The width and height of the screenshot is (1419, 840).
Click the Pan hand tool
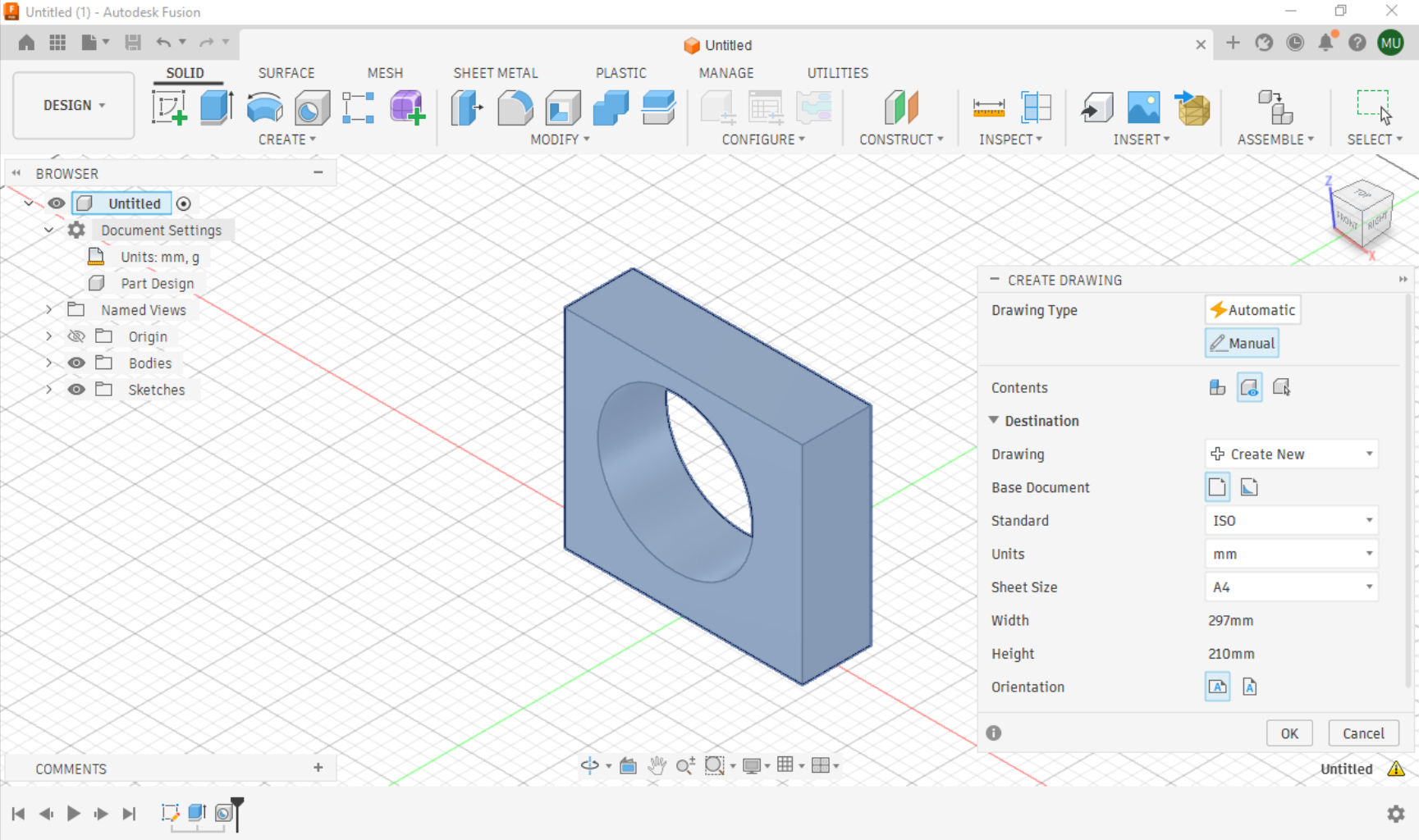(657, 765)
